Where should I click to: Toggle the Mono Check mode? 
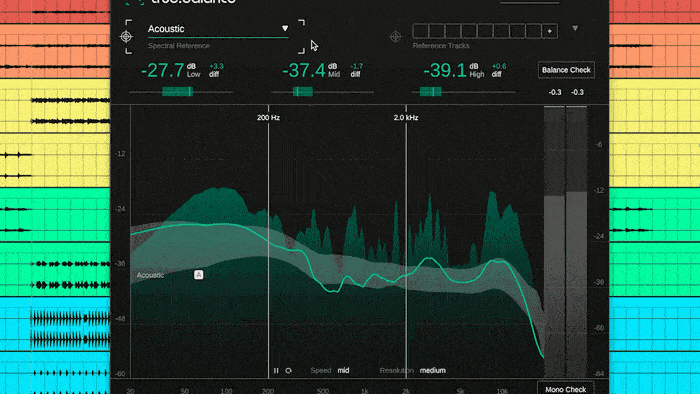(x=566, y=389)
